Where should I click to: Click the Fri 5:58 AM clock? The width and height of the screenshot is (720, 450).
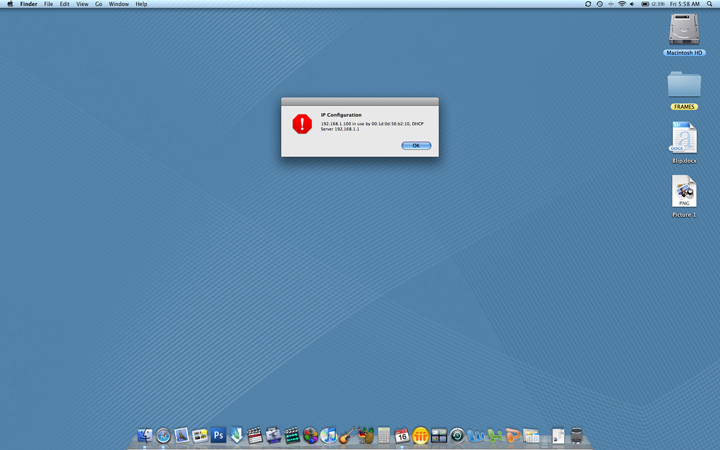click(685, 4)
